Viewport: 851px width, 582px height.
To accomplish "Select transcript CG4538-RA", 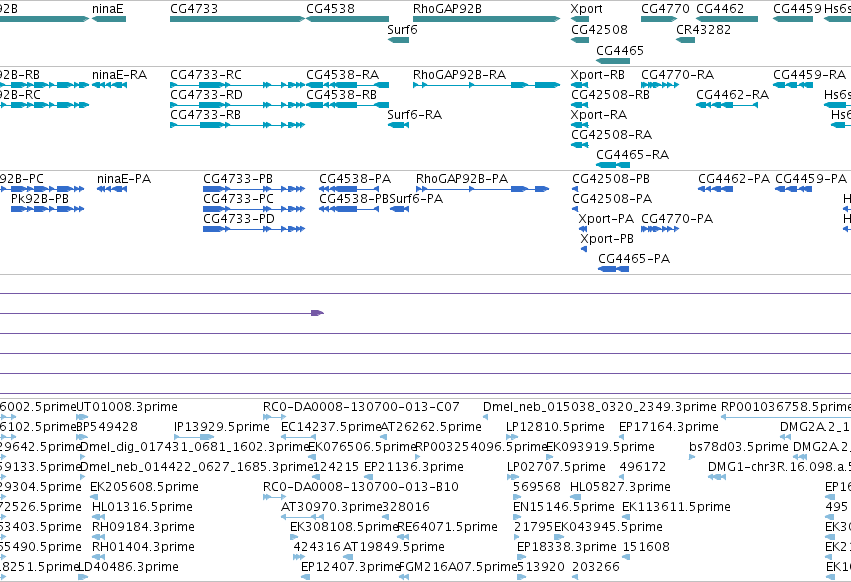I will coord(347,85).
